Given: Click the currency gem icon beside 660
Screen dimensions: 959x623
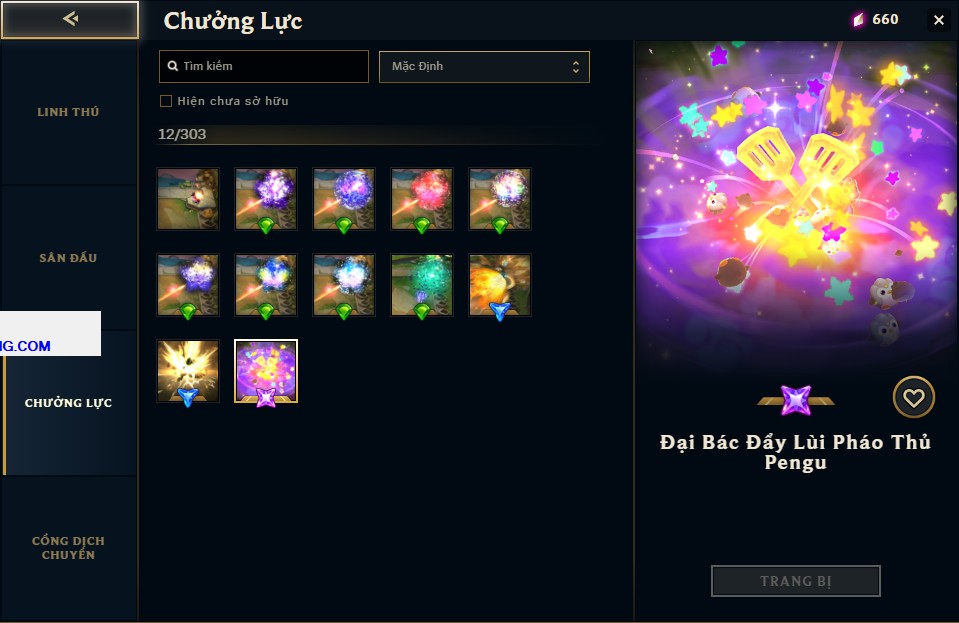Looking at the screenshot, I should click(x=859, y=20).
